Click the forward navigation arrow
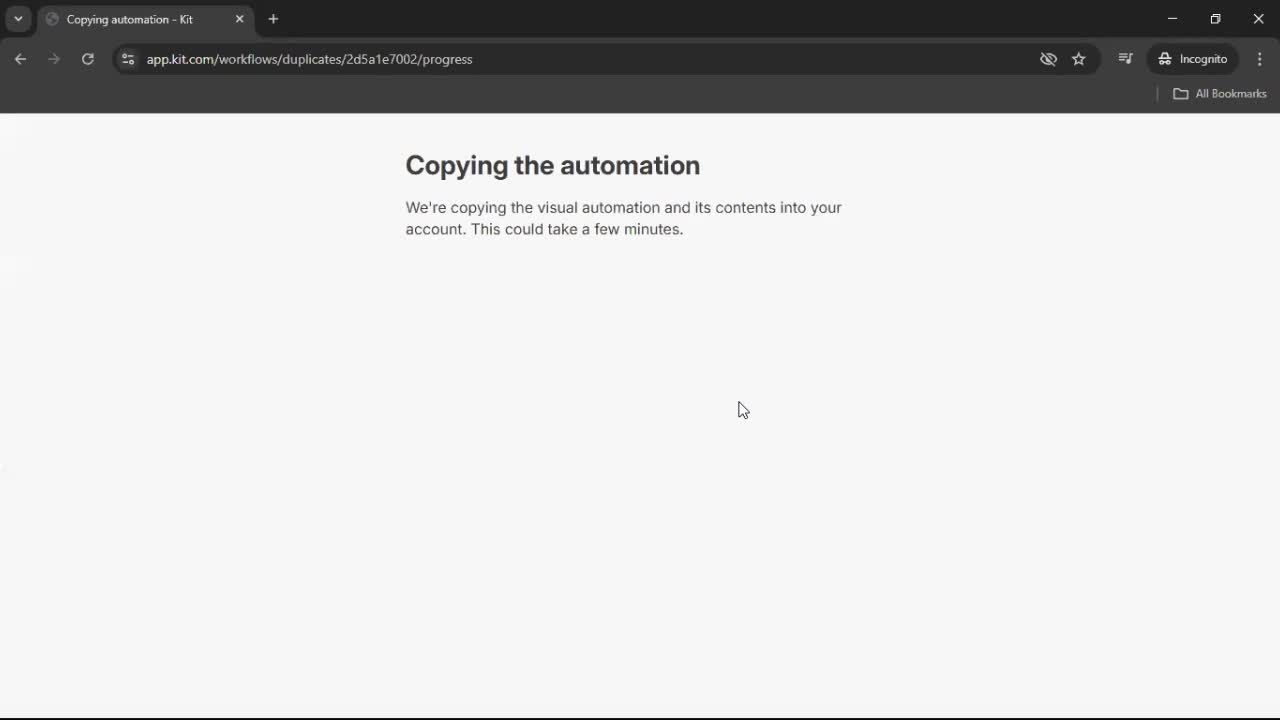The width and height of the screenshot is (1280, 720). click(54, 59)
